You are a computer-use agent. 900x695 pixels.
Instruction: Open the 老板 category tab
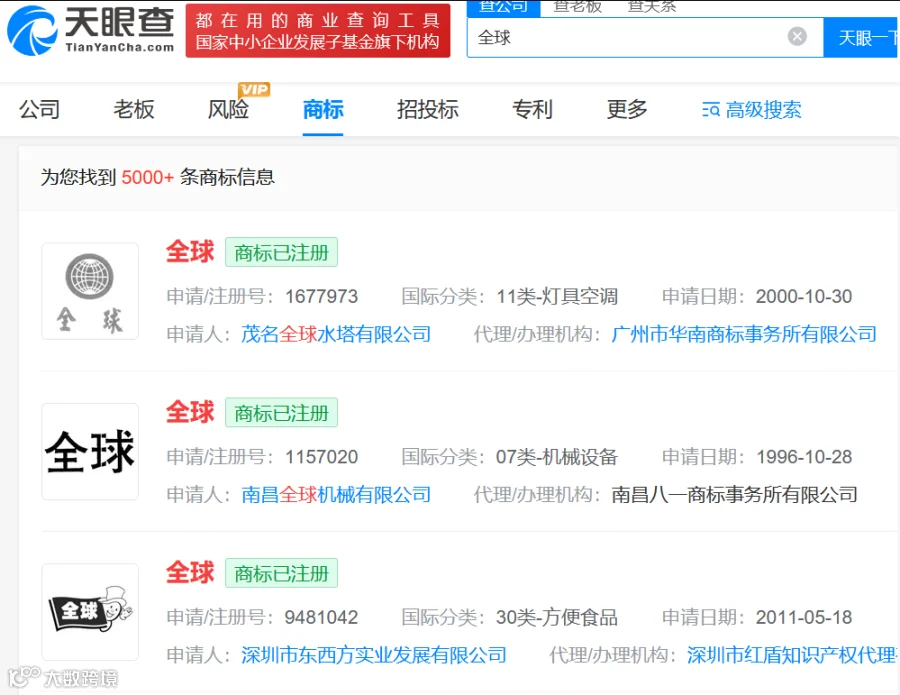(x=134, y=109)
